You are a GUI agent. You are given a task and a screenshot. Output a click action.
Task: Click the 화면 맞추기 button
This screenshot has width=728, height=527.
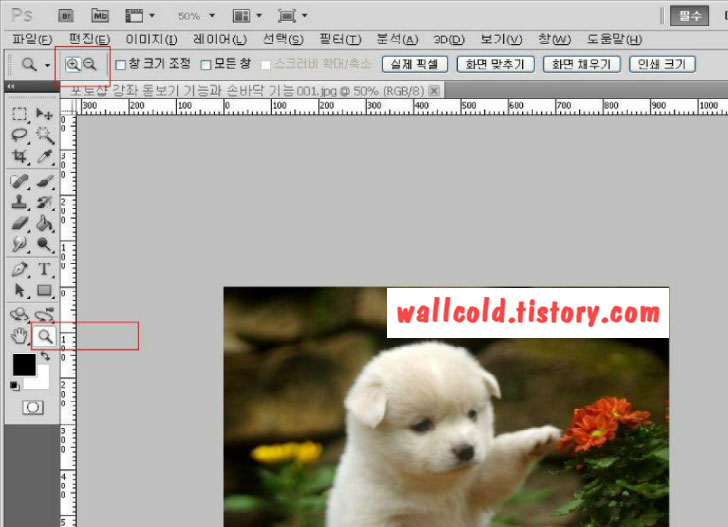[x=495, y=64]
